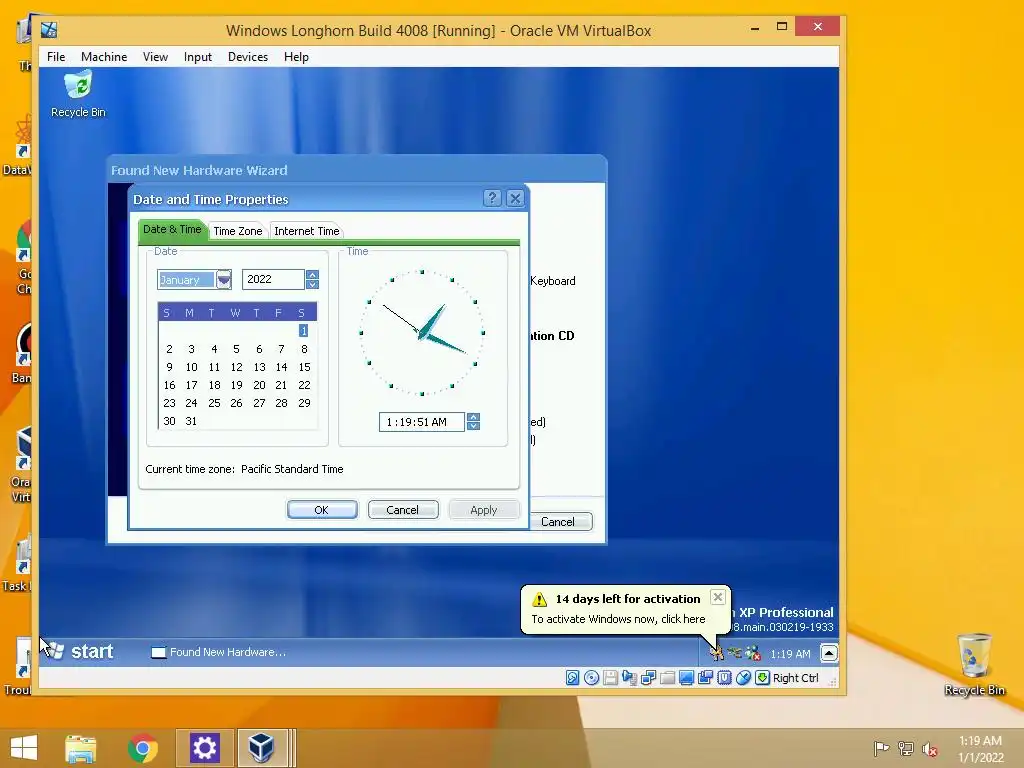
Task: Click the shared folders icon in VirtualBox status bar
Action: [x=667, y=678]
